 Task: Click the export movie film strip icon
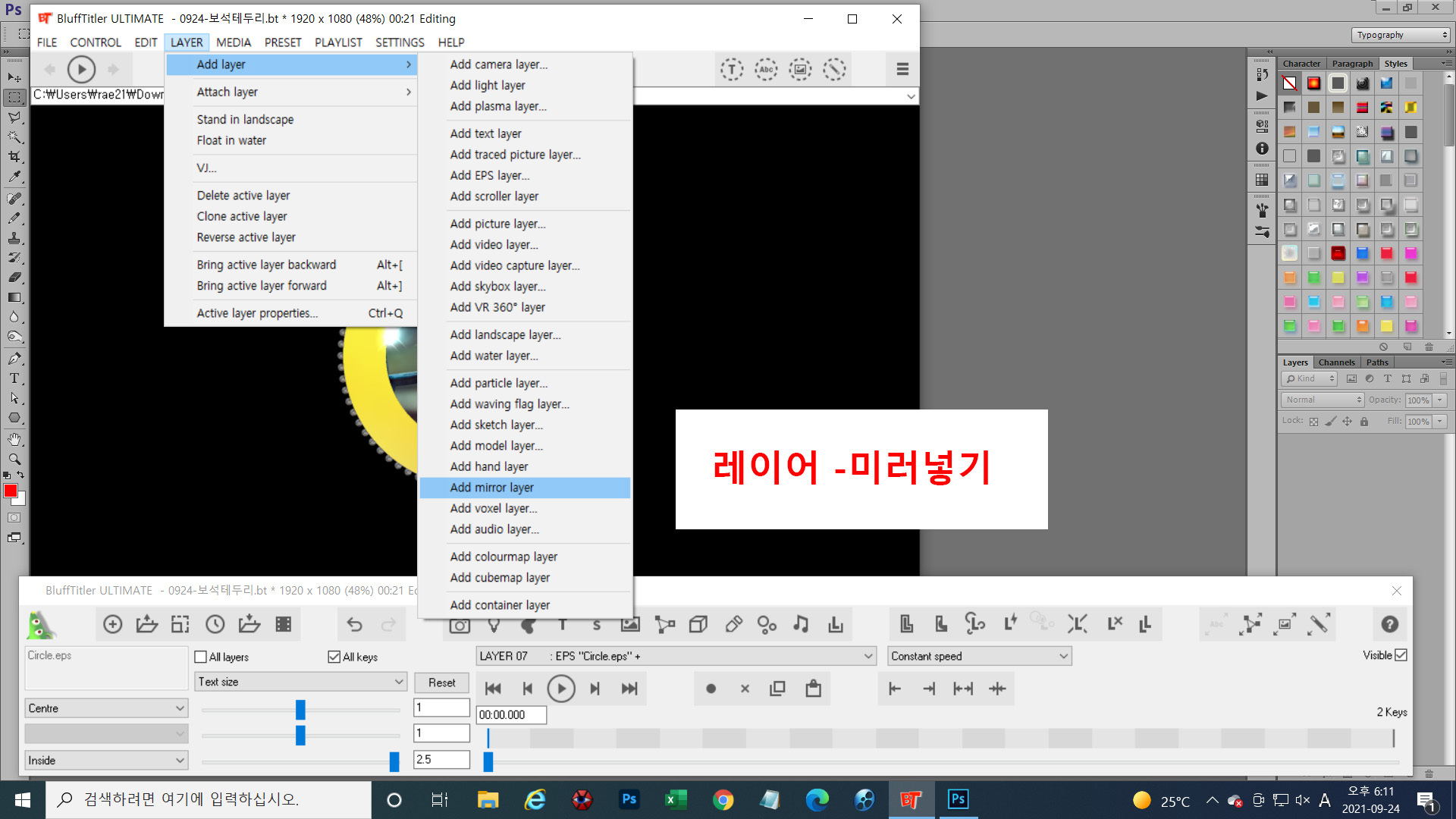tap(284, 624)
